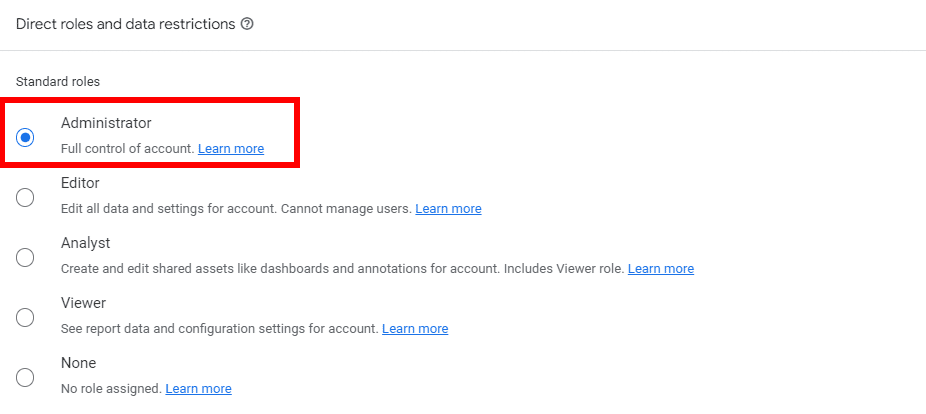Select the Administrator radio button
The width and height of the screenshot is (926, 414).
26,137
